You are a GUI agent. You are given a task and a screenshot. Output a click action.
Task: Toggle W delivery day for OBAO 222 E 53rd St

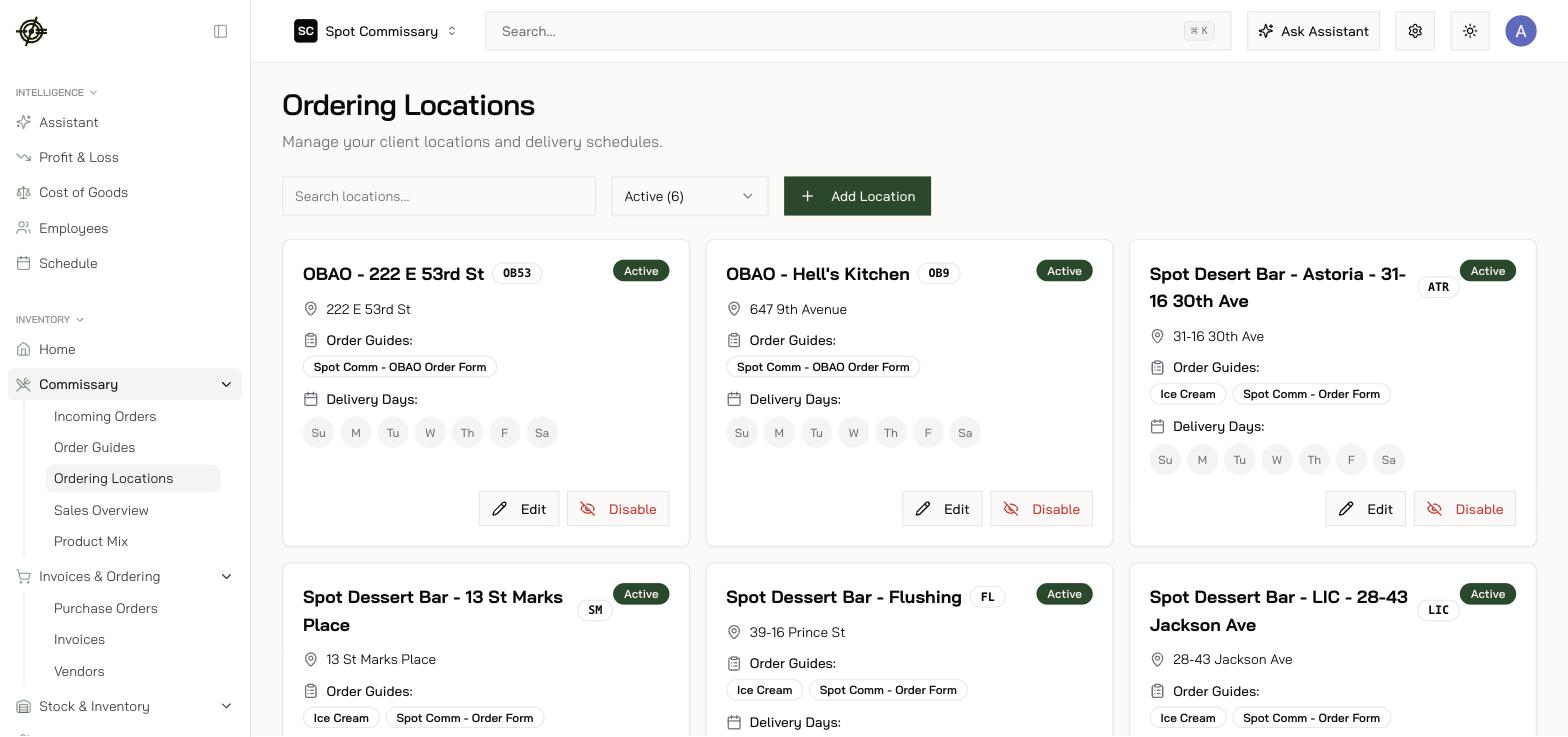tap(430, 433)
